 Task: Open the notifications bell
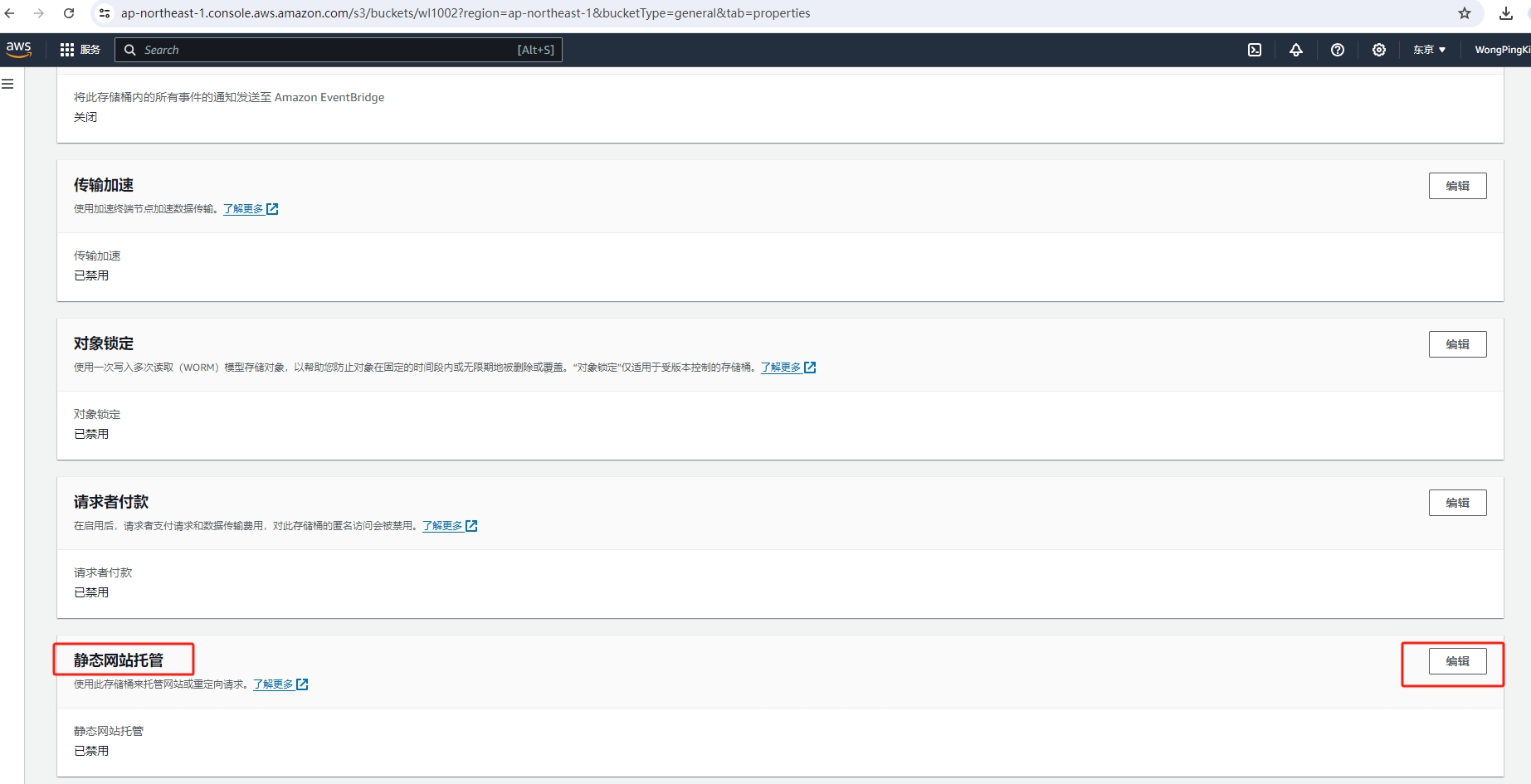click(1296, 50)
